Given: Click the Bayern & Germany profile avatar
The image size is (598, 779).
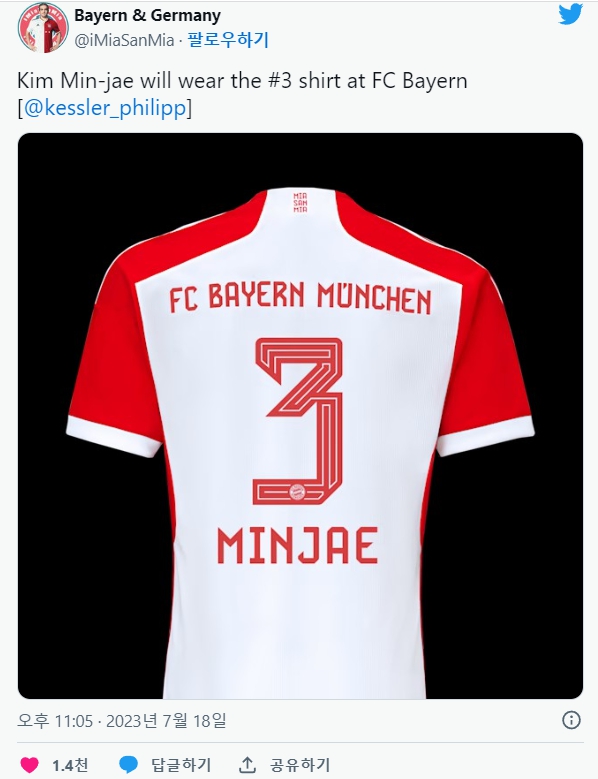Looking at the screenshot, I should pos(43,27).
